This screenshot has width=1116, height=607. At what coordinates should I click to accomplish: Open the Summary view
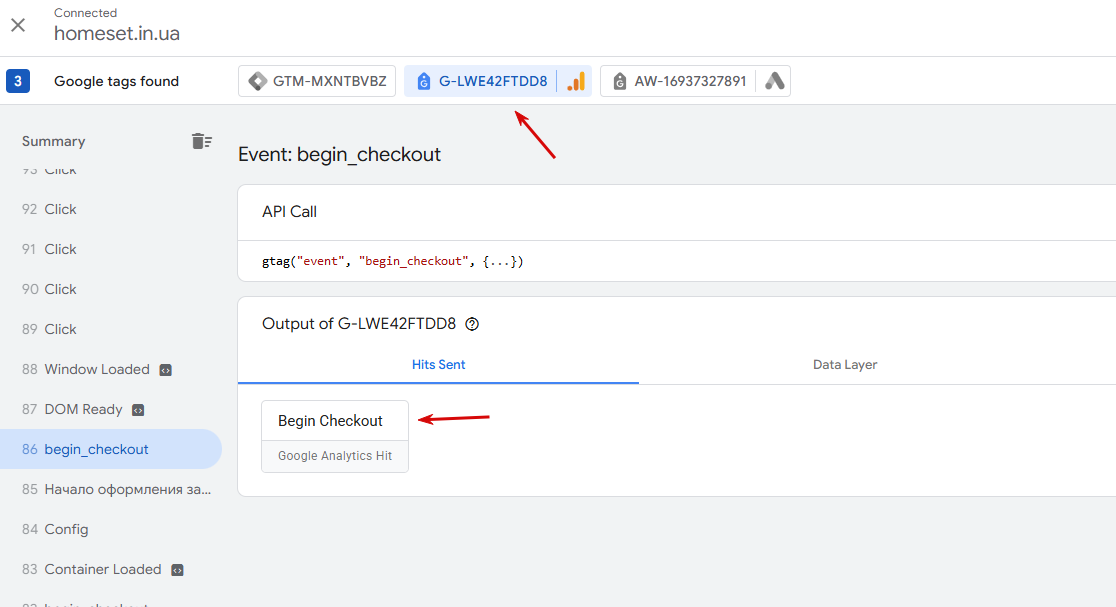tap(53, 141)
